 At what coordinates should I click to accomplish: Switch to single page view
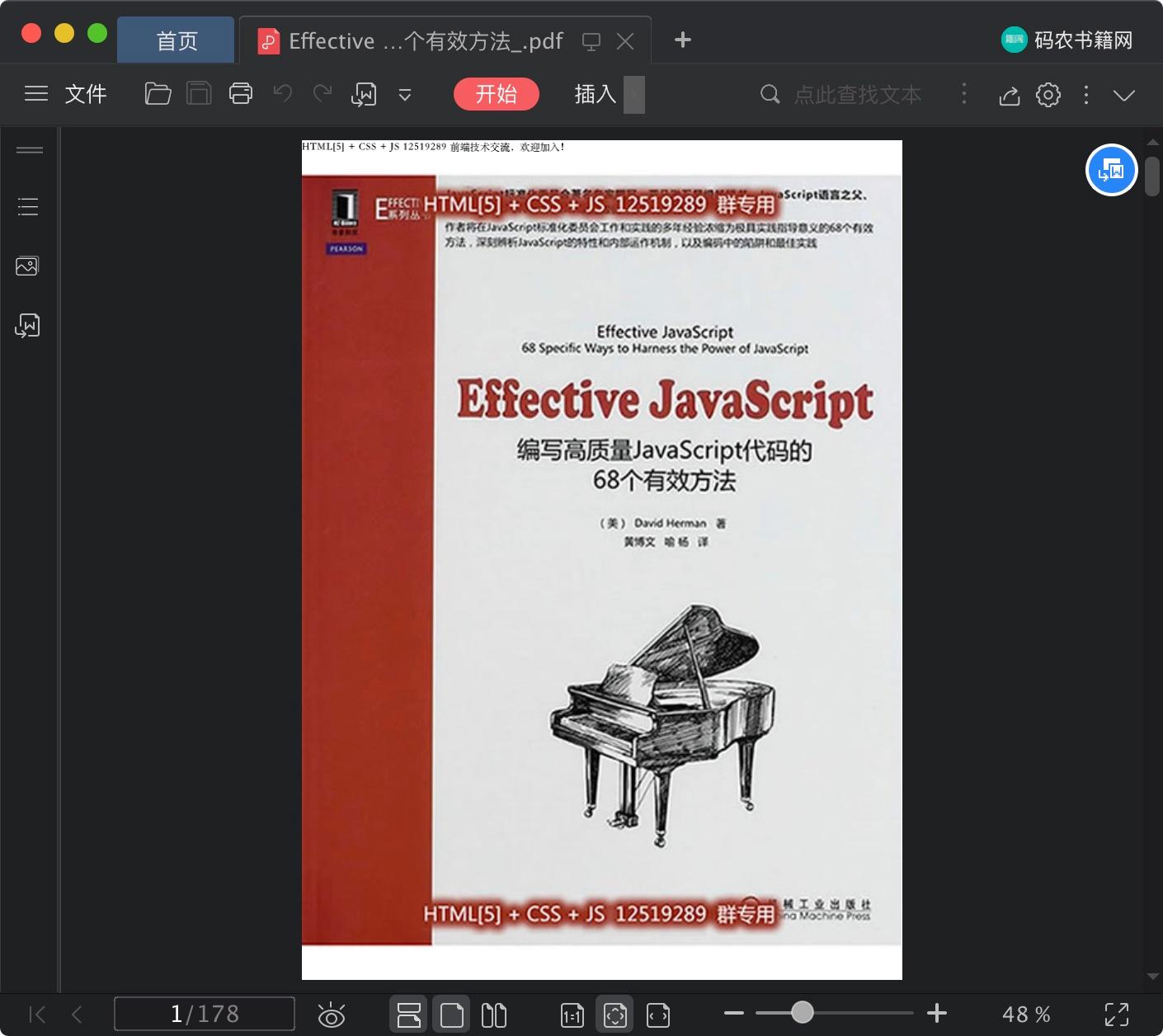pyautogui.click(x=452, y=1015)
